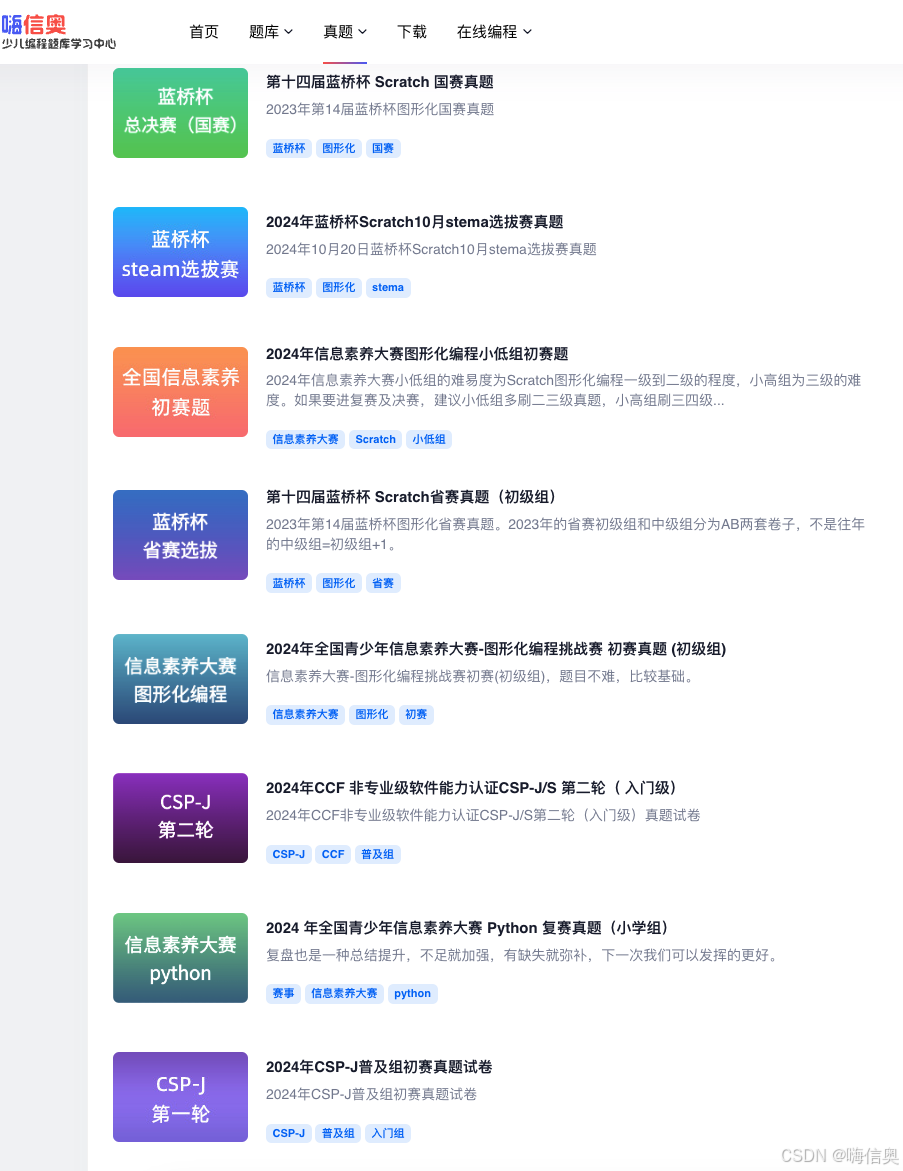Open 2024年CSP-J普及组初赛真题试卷 title
This screenshot has width=903, height=1171.
click(379, 1066)
